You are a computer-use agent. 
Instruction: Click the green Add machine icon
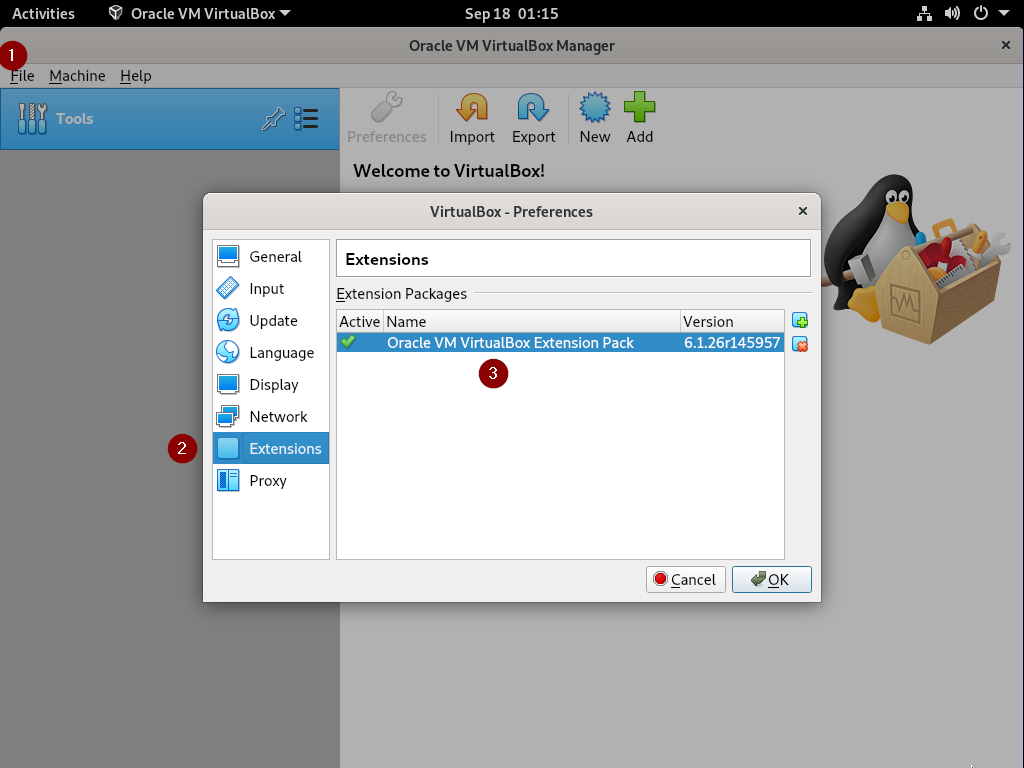click(x=639, y=108)
